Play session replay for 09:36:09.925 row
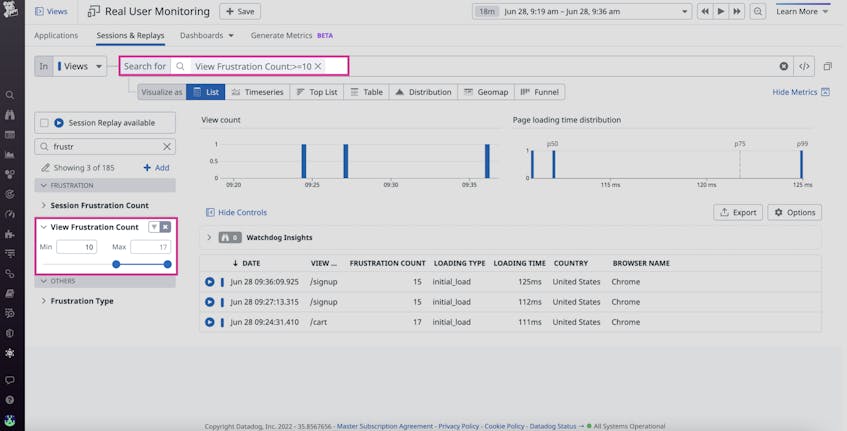The height and width of the screenshot is (431, 847). 210,282
